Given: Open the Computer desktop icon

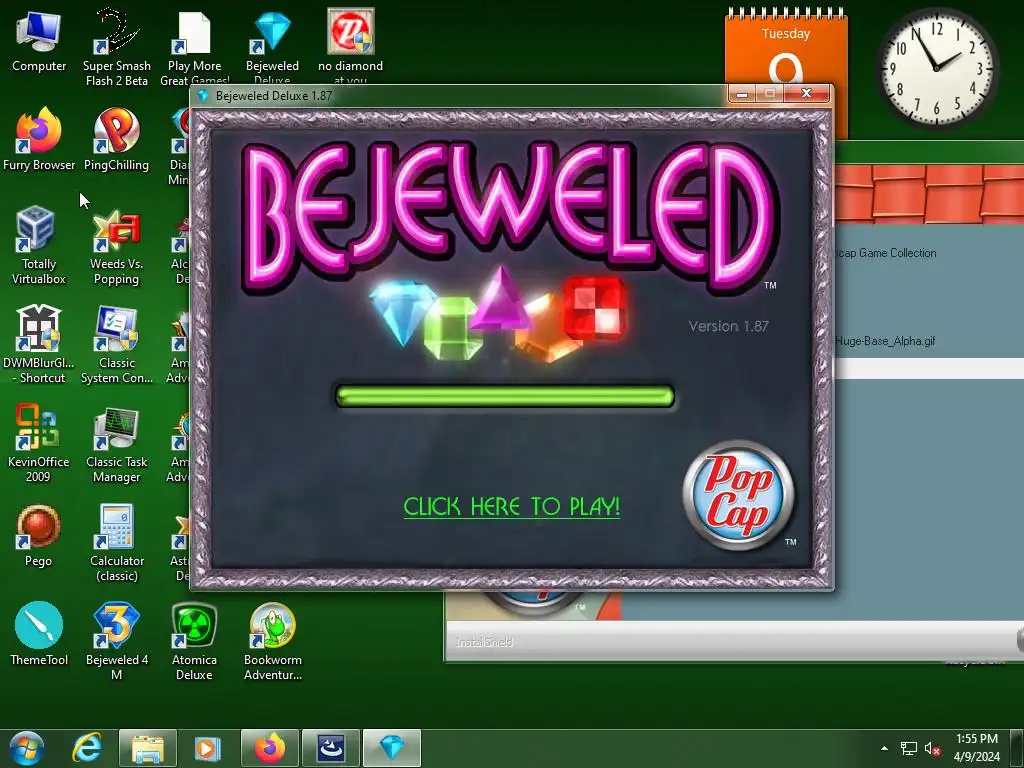Looking at the screenshot, I should point(39,42).
